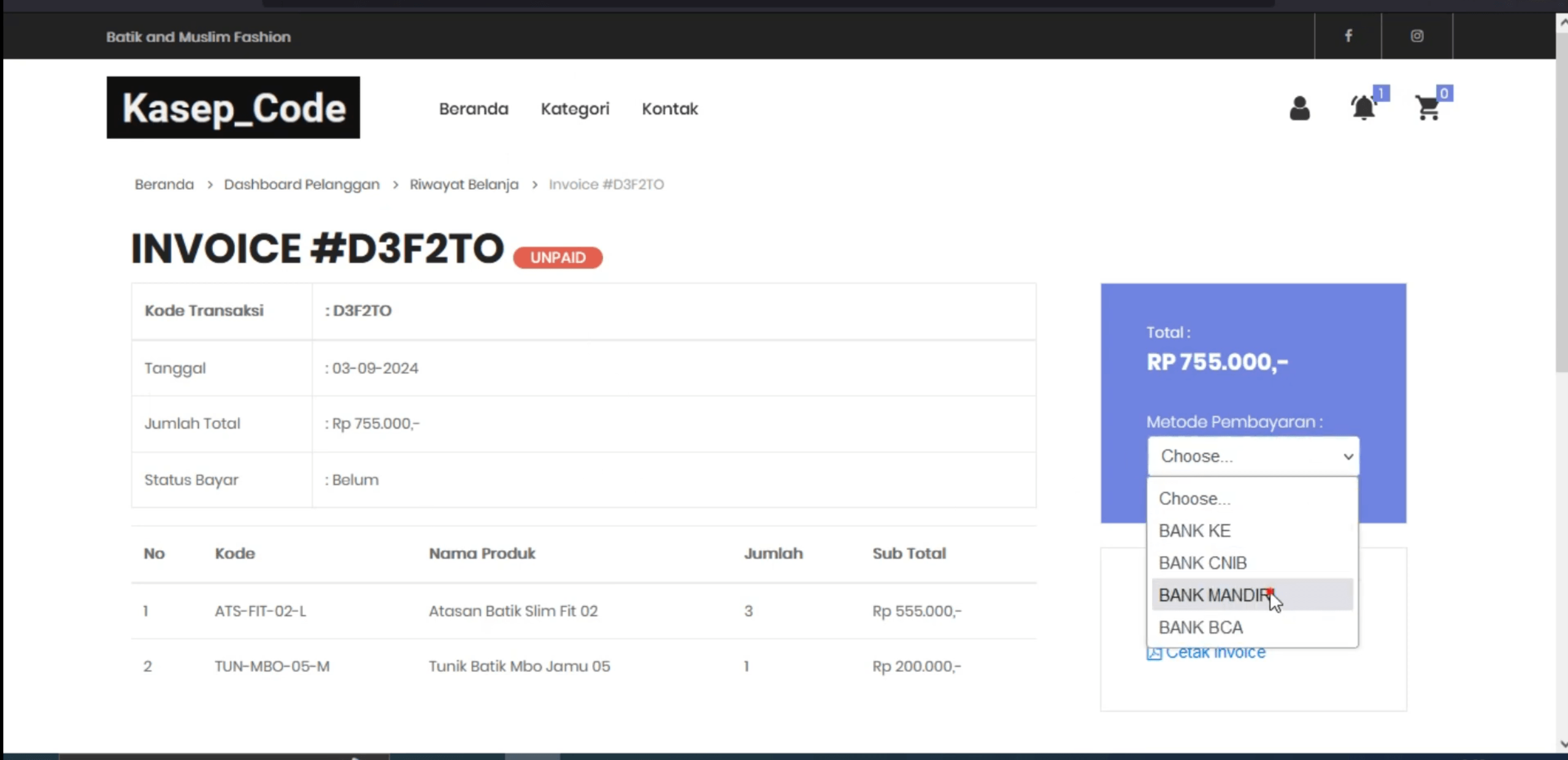Click the Kode column header

click(x=234, y=553)
